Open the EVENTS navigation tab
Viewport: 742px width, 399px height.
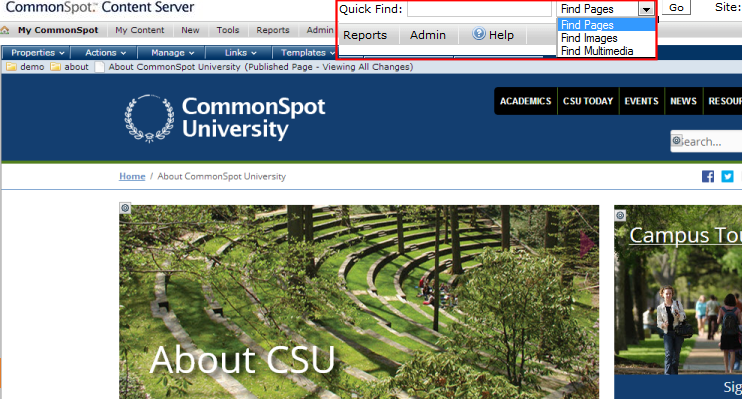pos(641,101)
